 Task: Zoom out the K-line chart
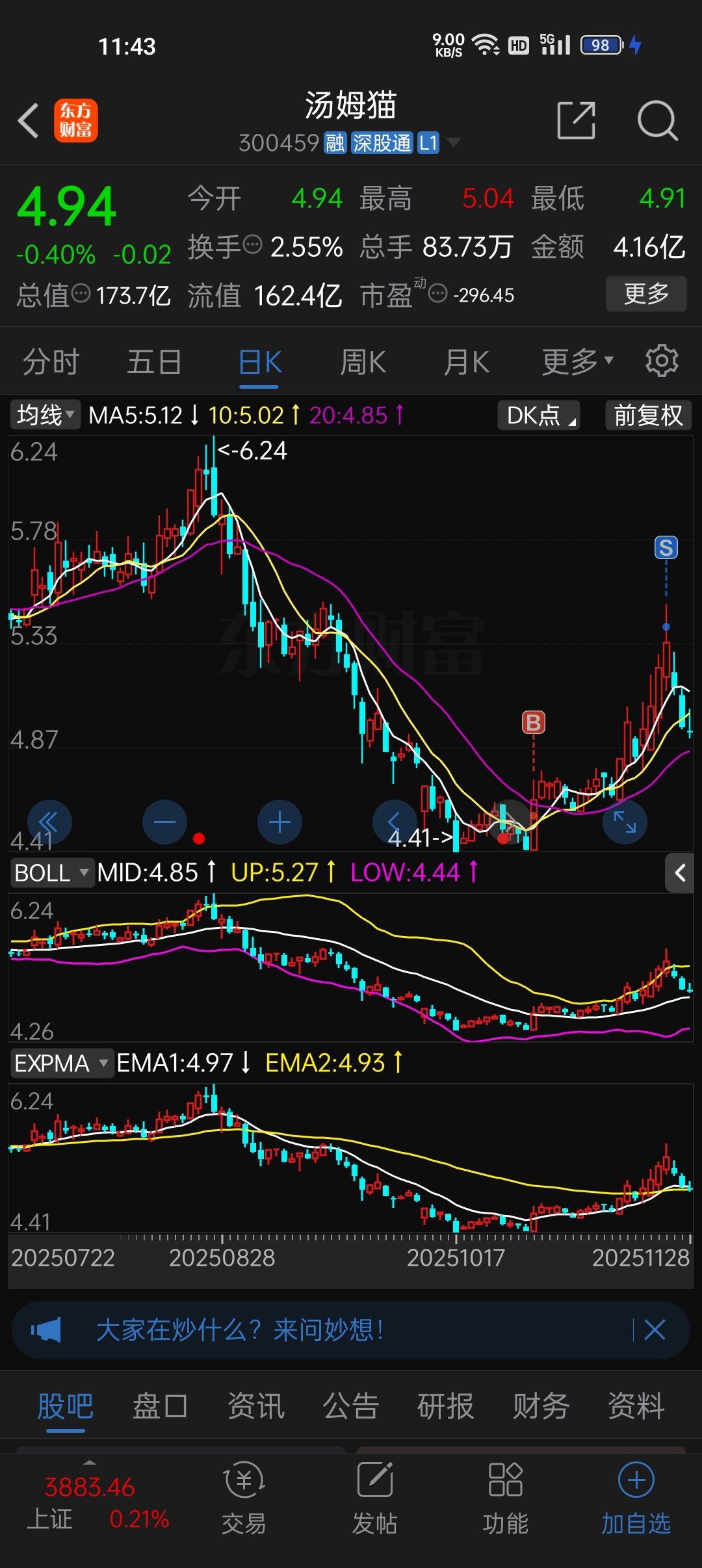[x=164, y=822]
